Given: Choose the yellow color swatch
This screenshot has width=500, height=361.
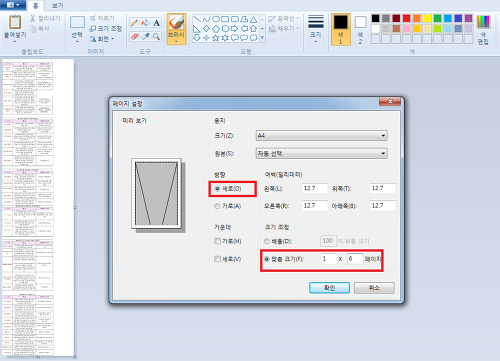Looking at the screenshot, I should pos(427,18).
